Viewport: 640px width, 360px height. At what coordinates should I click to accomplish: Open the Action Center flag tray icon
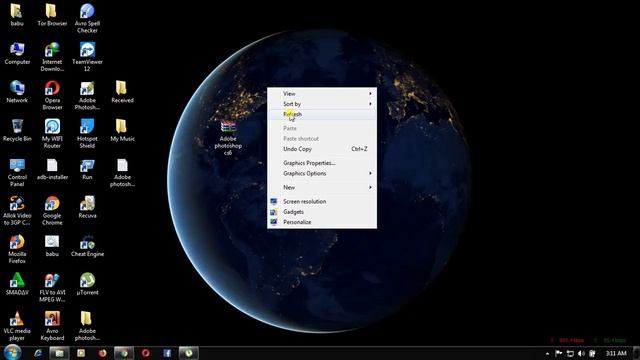point(558,353)
